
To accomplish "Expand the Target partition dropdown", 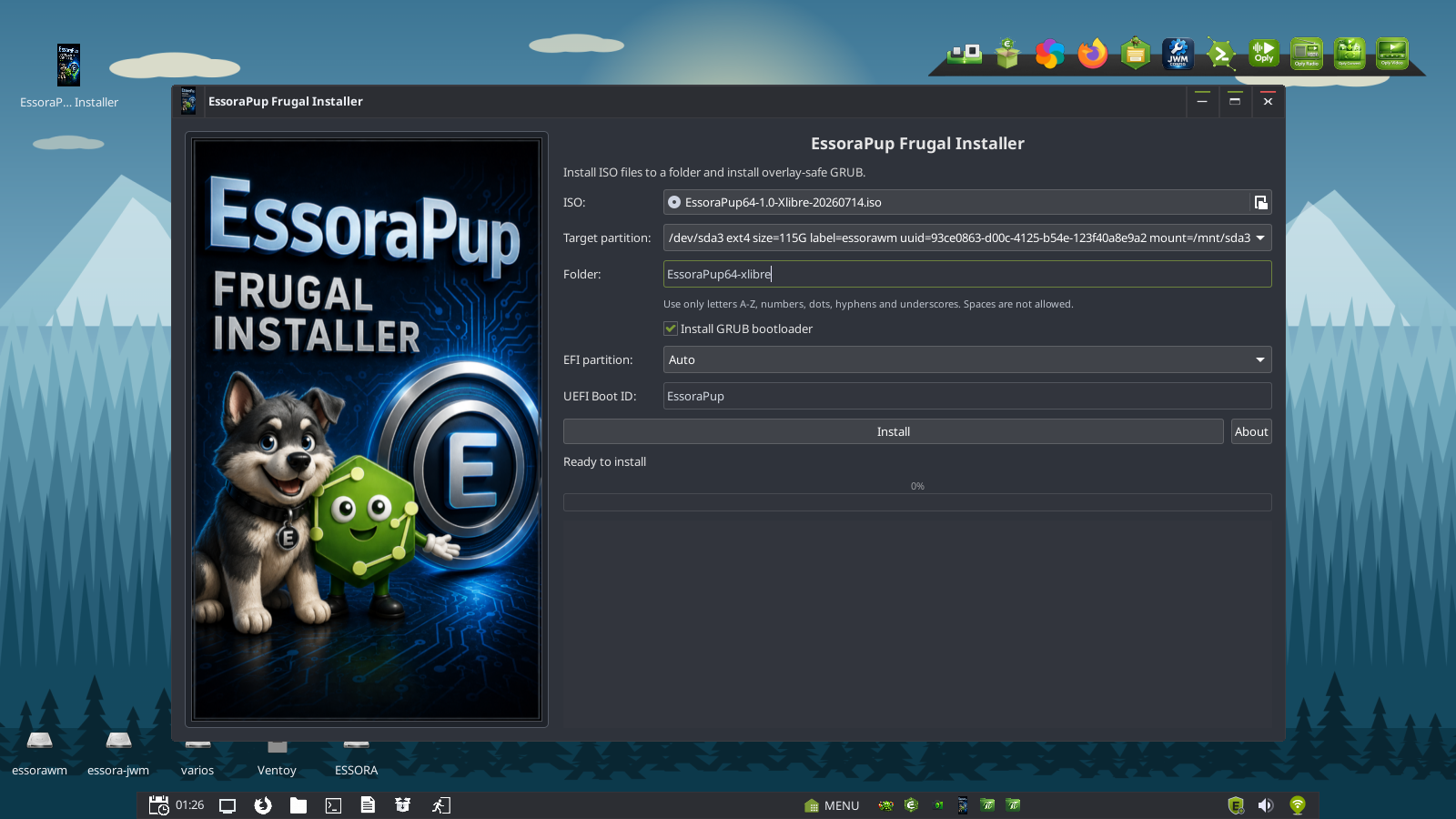I will point(967,238).
